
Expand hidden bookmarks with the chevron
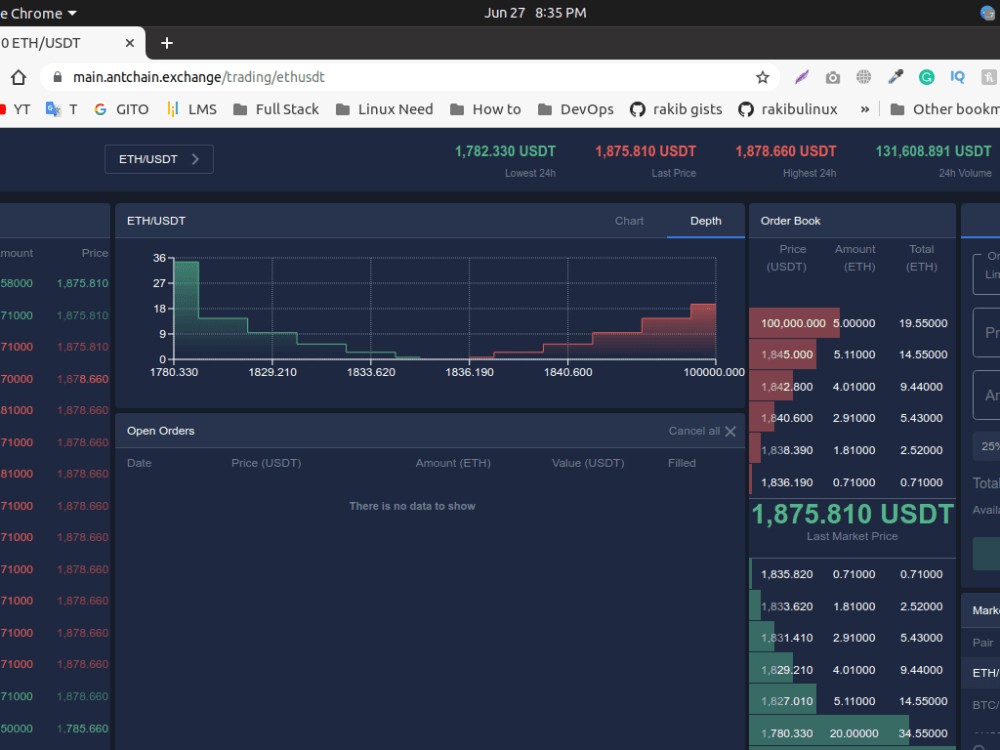pyautogui.click(x=864, y=109)
